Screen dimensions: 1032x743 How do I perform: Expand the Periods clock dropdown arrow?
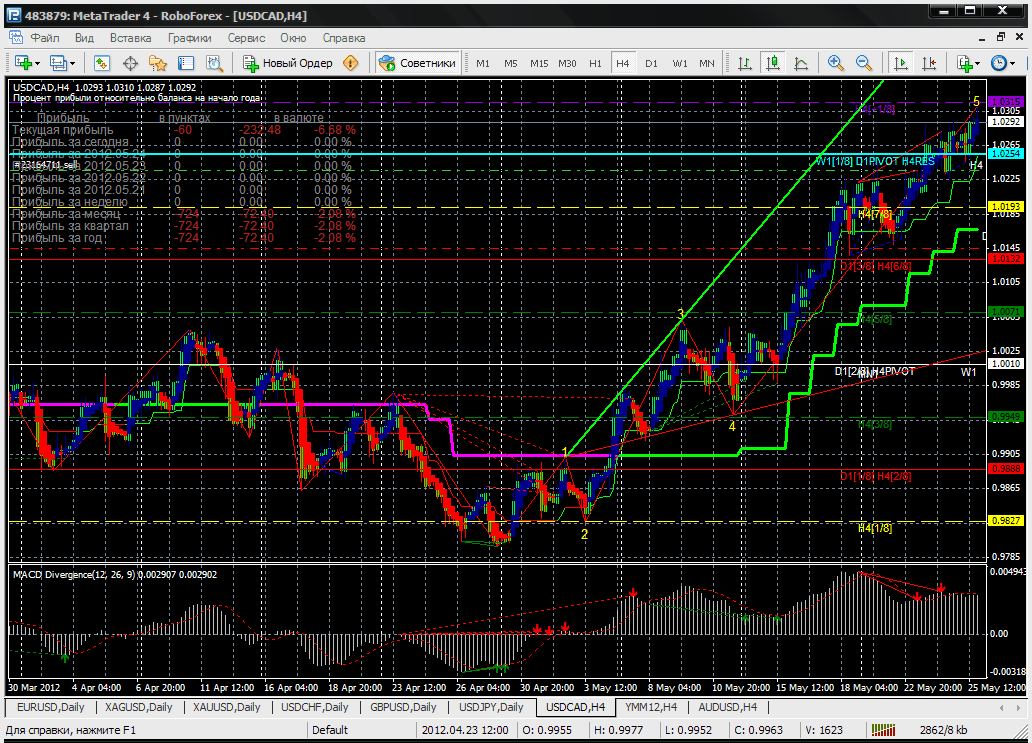pyautogui.click(x=1012, y=64)
